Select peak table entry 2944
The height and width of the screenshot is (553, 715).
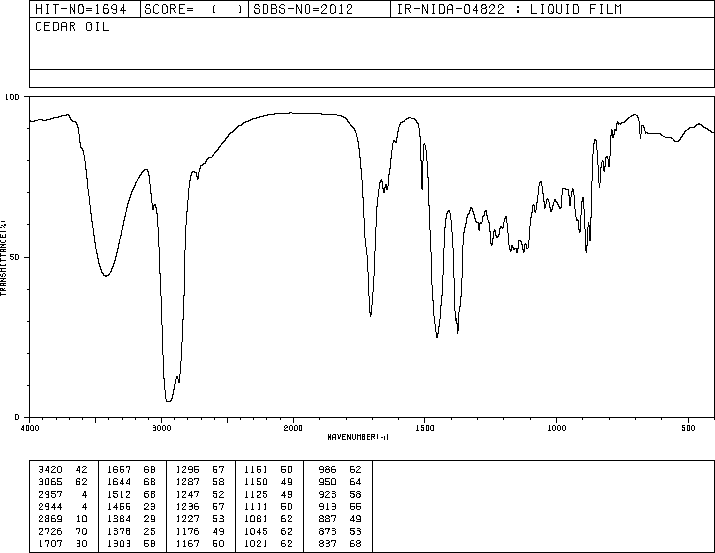click(x=63, y=506)
